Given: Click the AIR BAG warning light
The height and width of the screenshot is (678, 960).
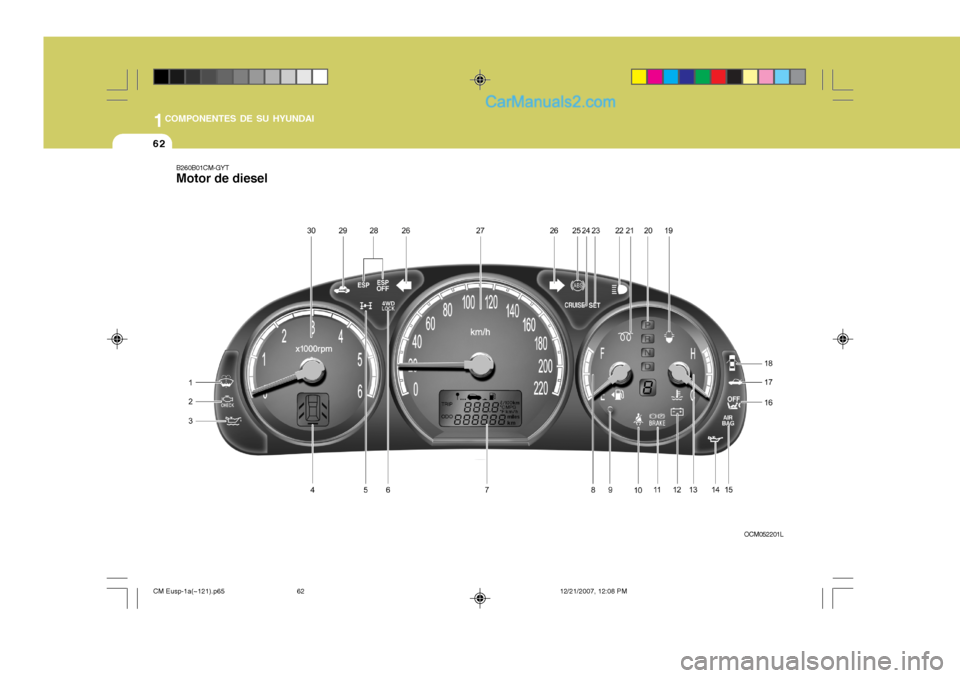Looking at the screenshot, I should point(728,421).
